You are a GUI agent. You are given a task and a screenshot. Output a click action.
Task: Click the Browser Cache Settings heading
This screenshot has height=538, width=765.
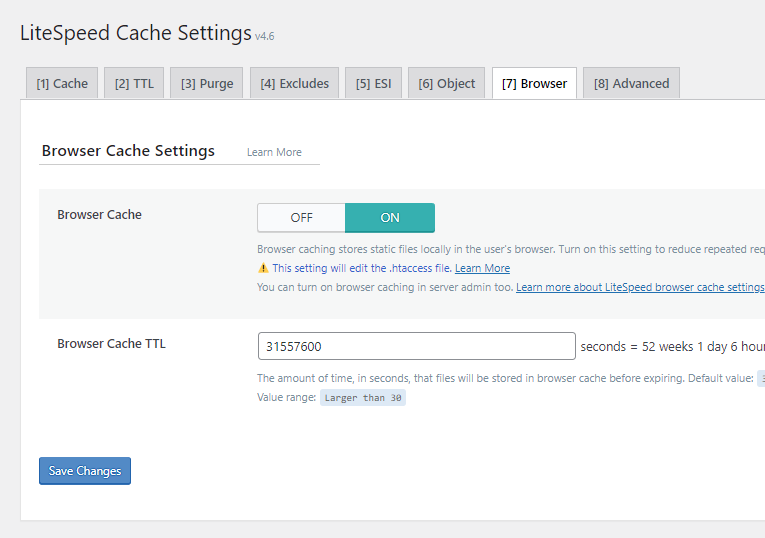pyautogui.click(x=128, y=151)
